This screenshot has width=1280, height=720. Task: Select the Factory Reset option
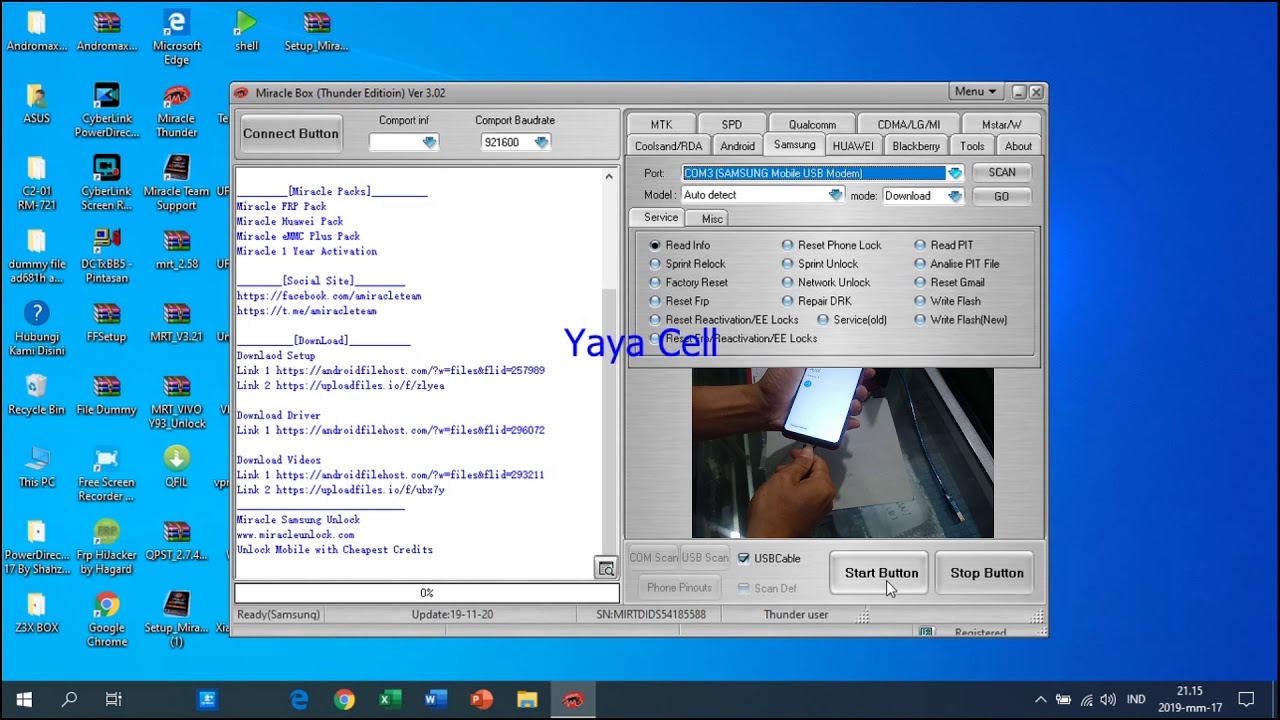(x=688, y=282)
